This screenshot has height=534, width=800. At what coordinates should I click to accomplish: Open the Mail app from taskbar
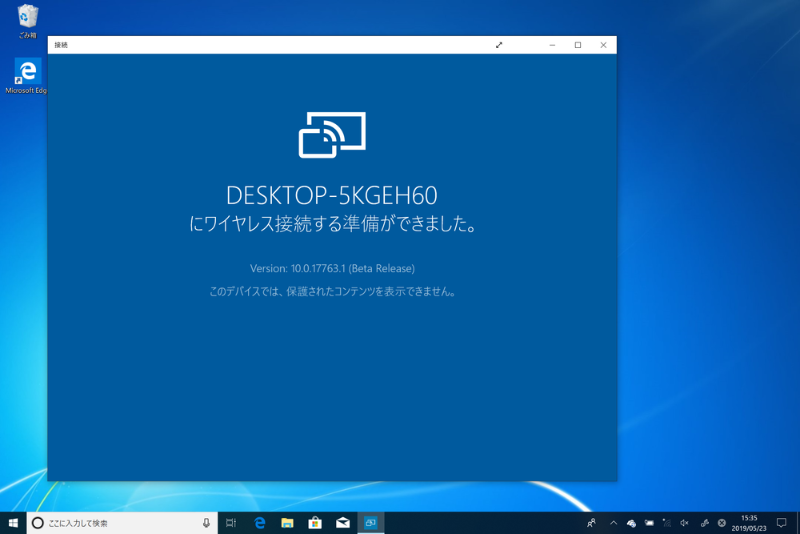tap(342, 523)
